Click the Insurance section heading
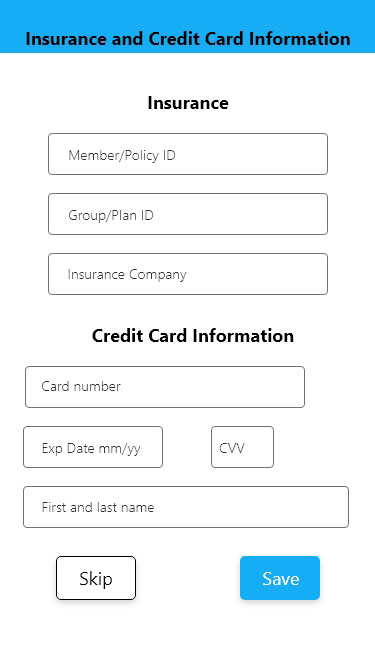This screenshot has width=375, height=667. [188, 103]
